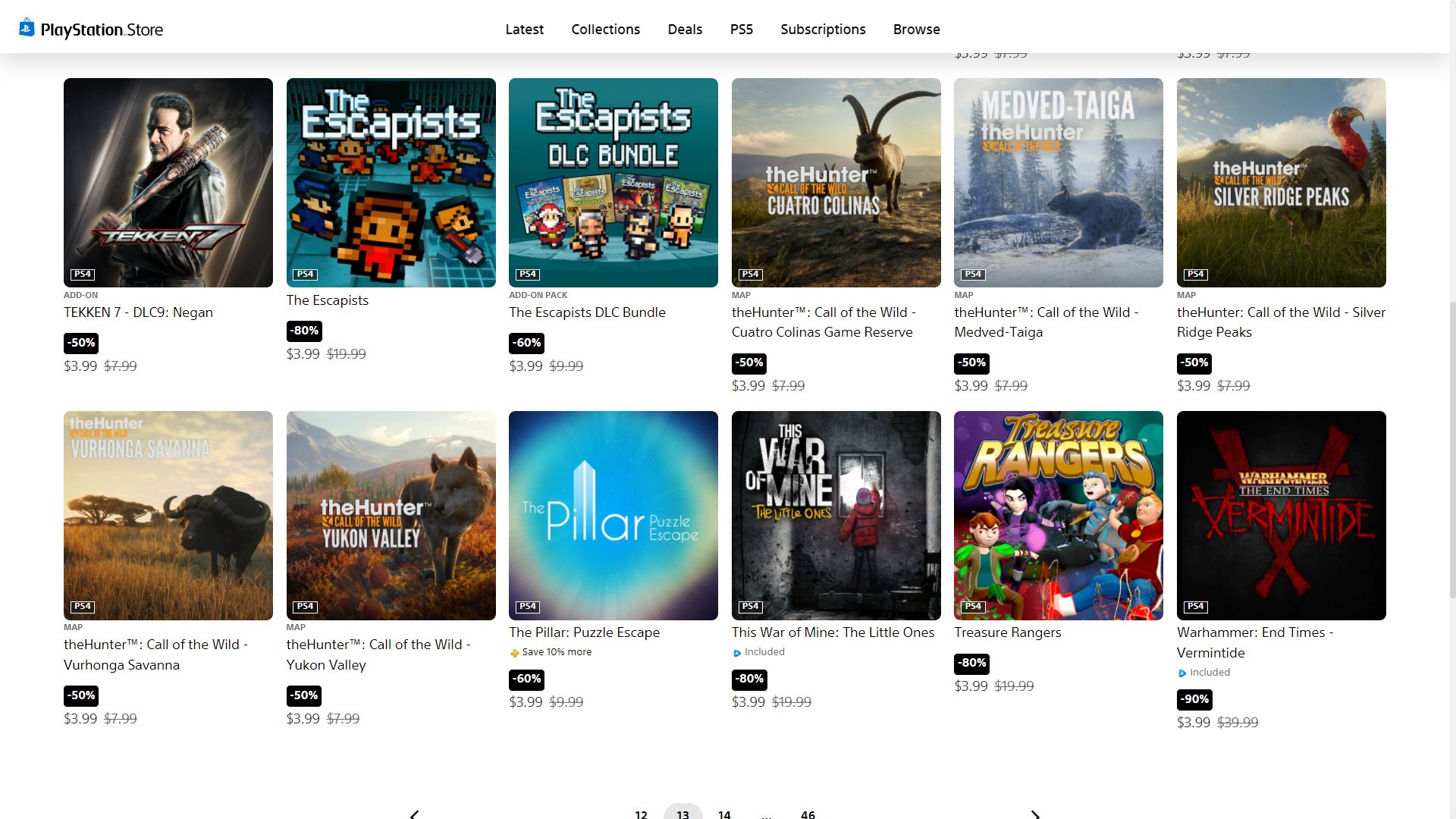Click PS Plus icon under The Pillar

tap(515, 653)
